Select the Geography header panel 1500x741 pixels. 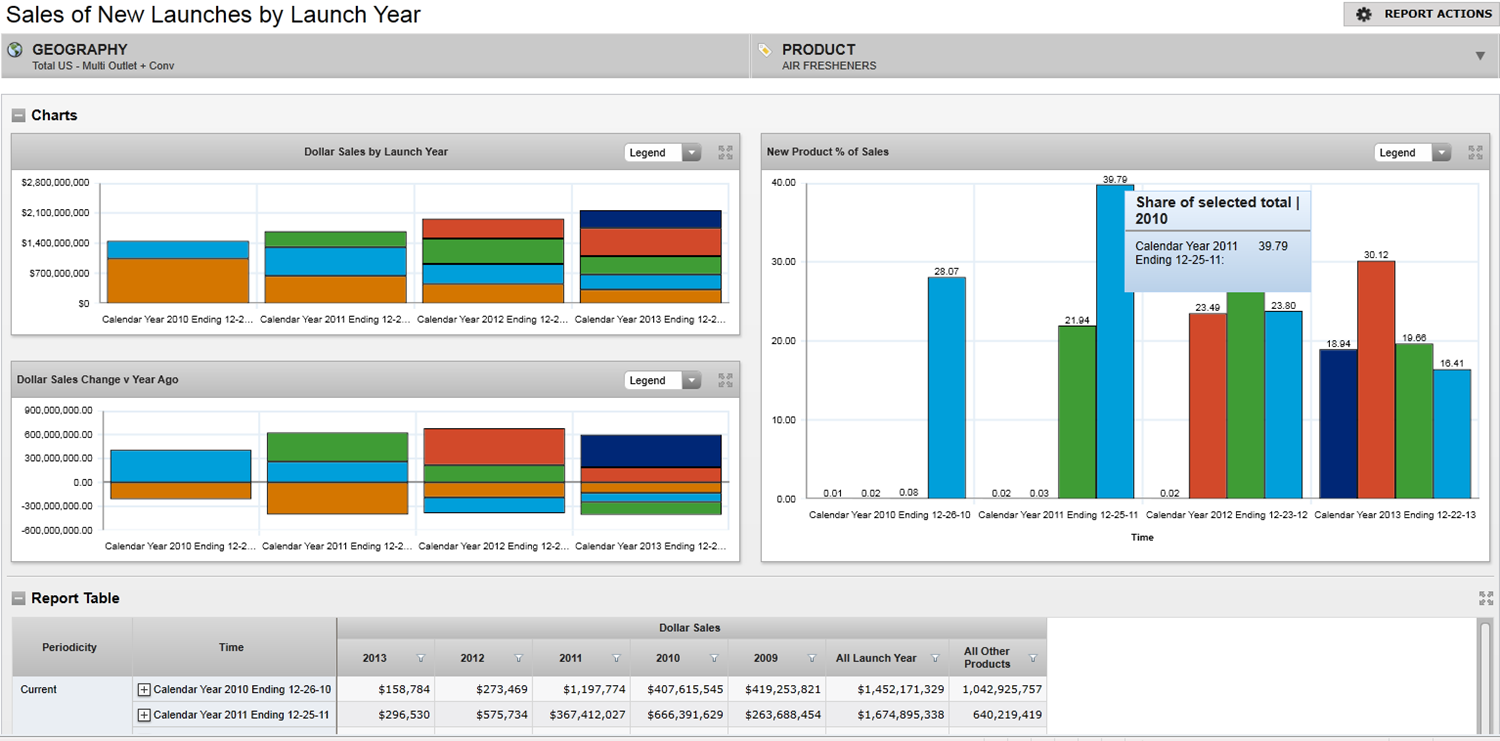(375, 56)
